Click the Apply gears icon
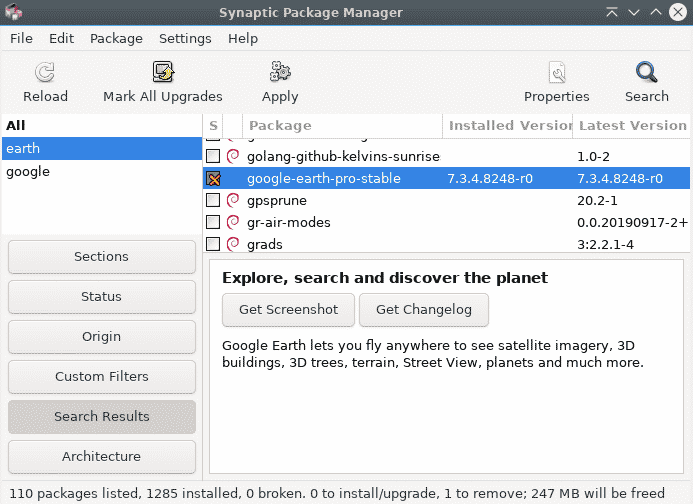693x504 pixels. click(280, 72)
